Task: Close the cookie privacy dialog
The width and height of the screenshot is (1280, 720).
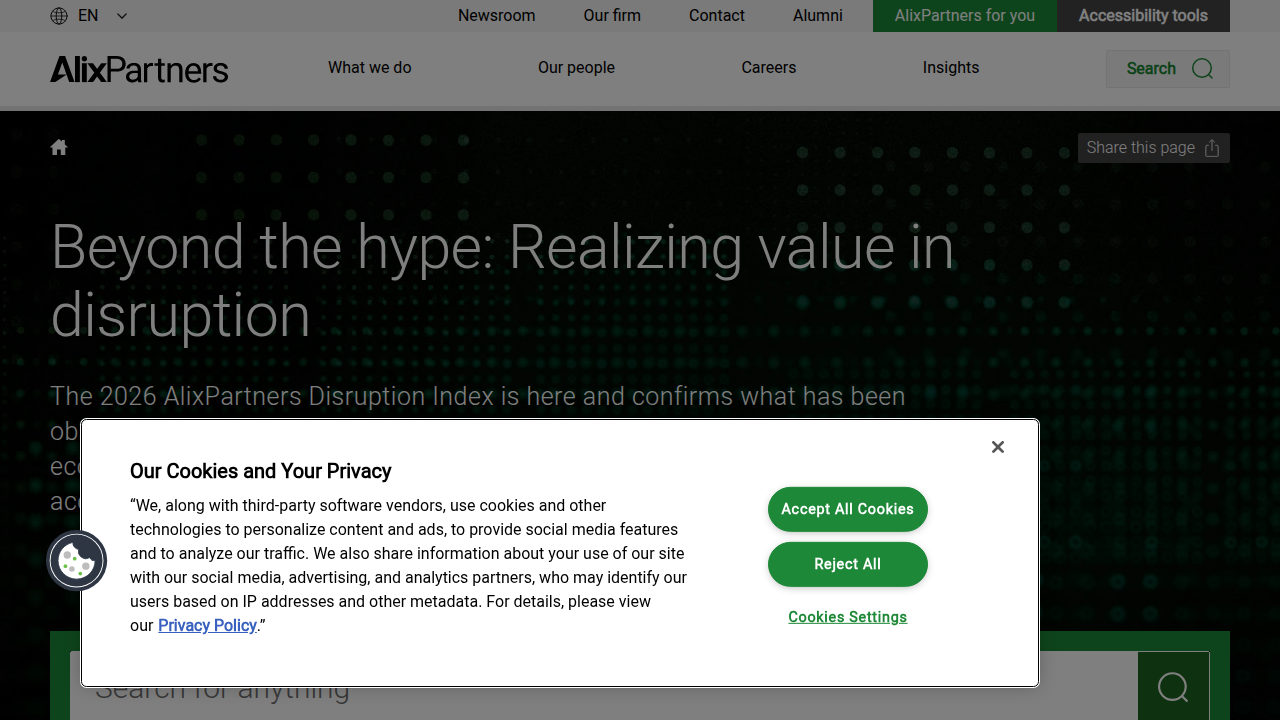Action: [x=998, y=447]
